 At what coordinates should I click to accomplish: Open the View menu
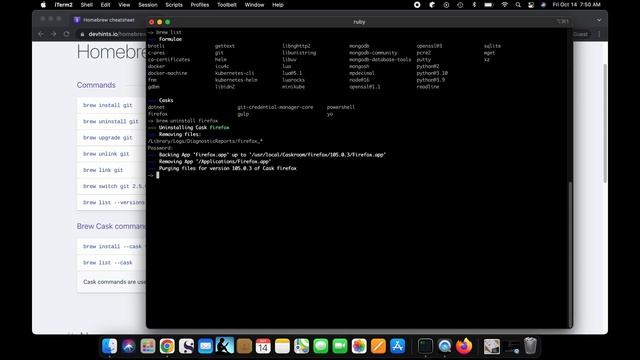tap(124, 5)
